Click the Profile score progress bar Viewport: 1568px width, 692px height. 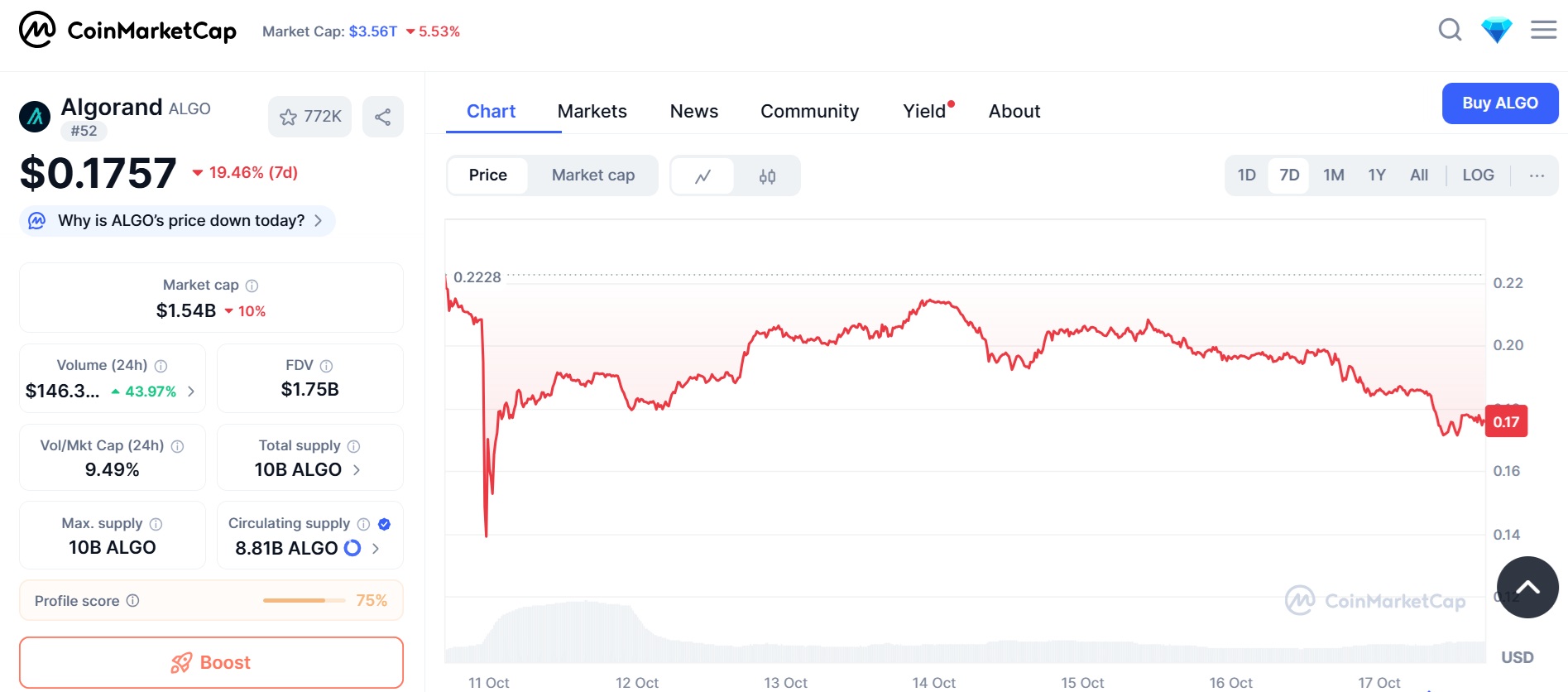pyautogui.click(x=304, y=601)
